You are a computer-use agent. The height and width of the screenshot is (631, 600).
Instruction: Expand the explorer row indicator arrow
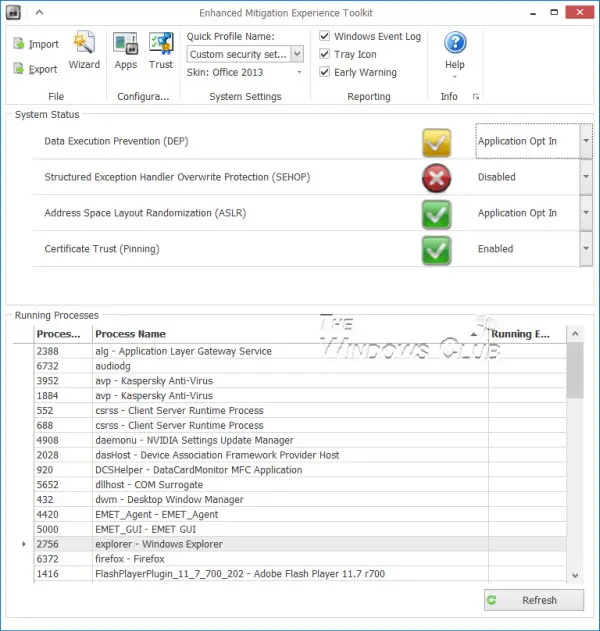(x=24, y=544)
